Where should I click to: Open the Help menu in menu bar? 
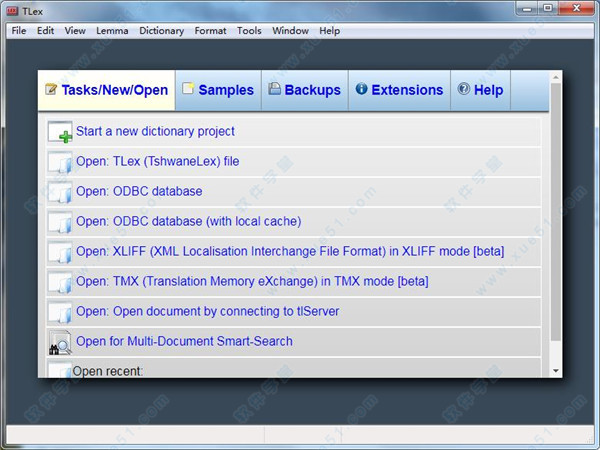pos(329,31)
